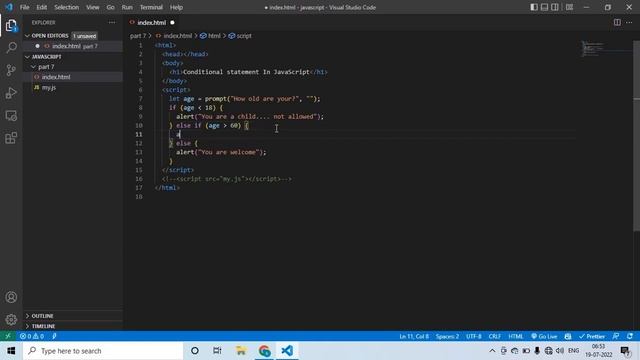The width and height of the screenshot is (640, 360).
Task: Open the editor more actions ellipsis
Action: (x=629, y=22)
